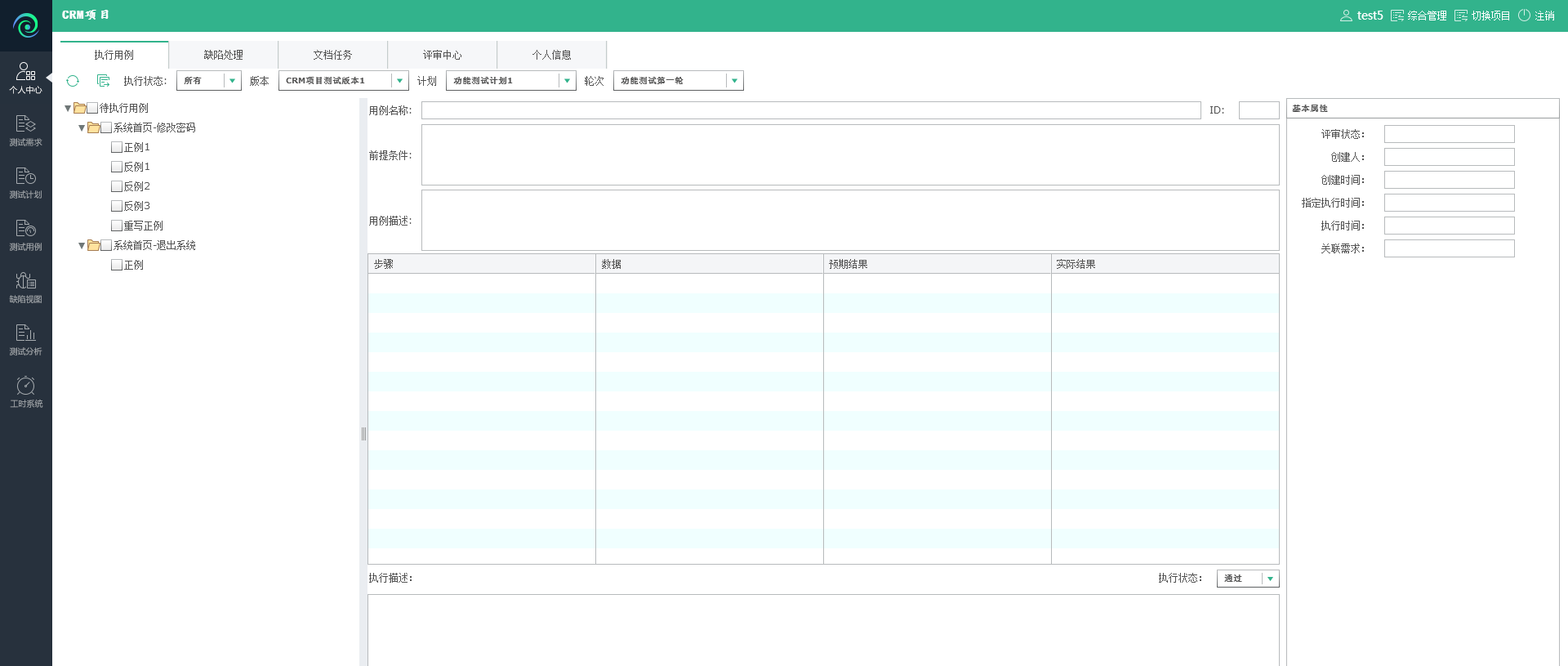Click the export list icon beside refresh
This screenshot has height=666, width=1568.
[103, 81]
